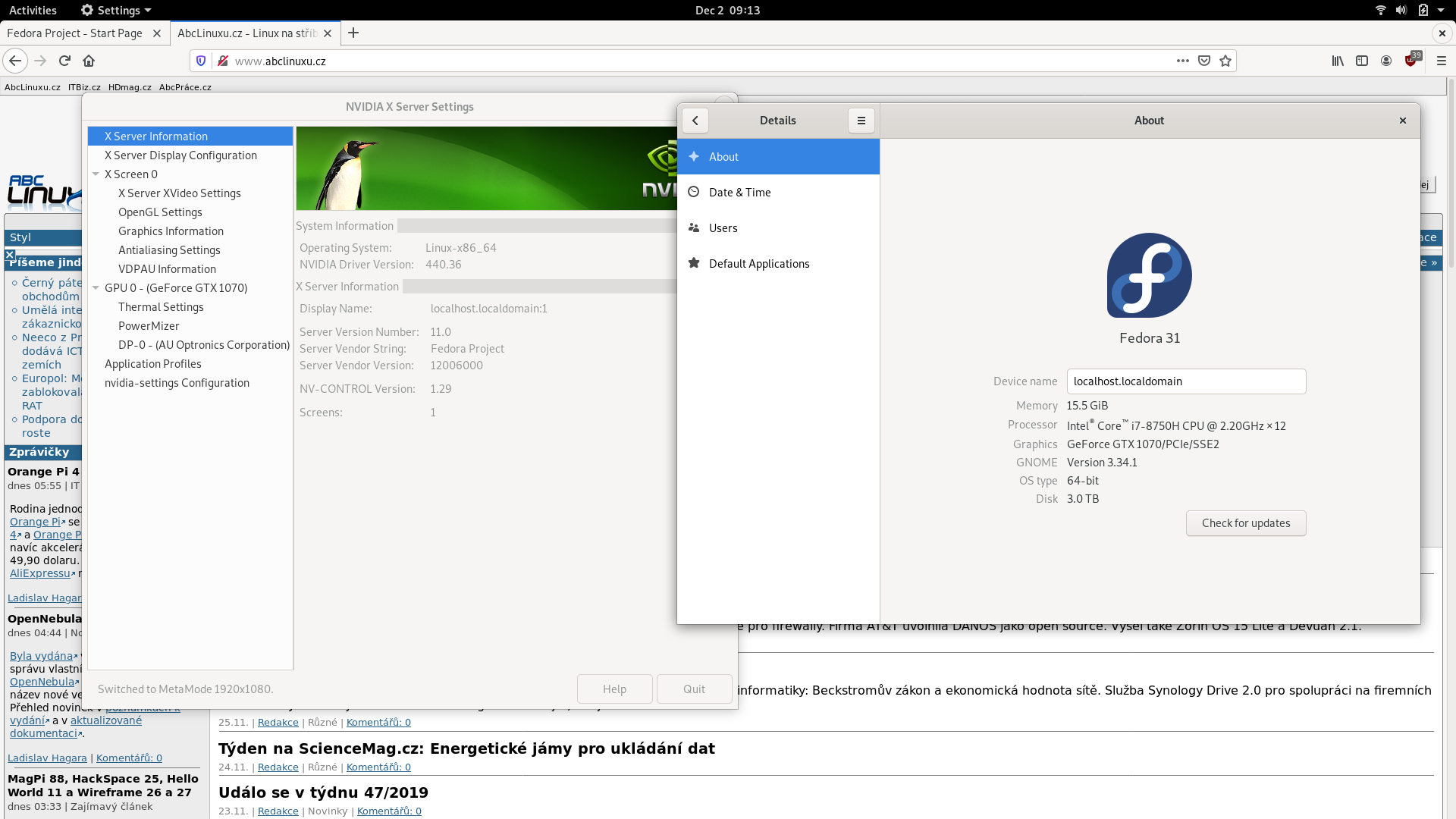Open Graphics Information page
Viewport: 1456px width, 819px height.
[171, 231]
